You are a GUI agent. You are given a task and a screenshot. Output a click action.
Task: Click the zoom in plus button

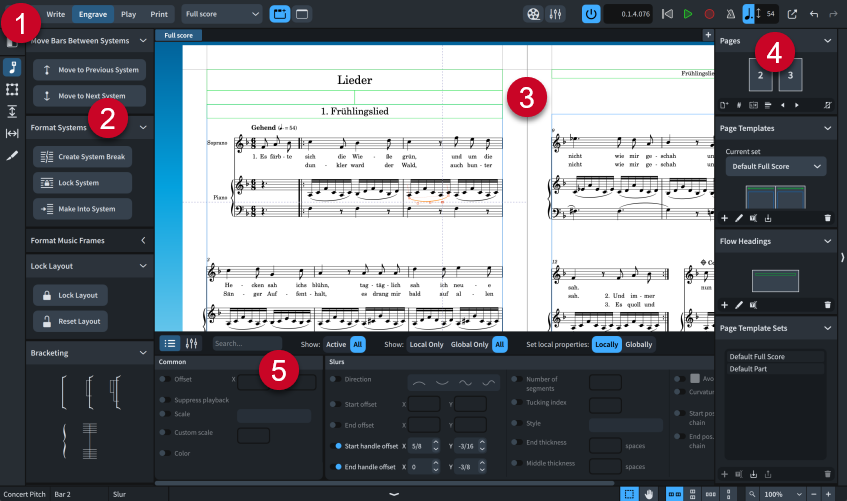tap(827, 494)
